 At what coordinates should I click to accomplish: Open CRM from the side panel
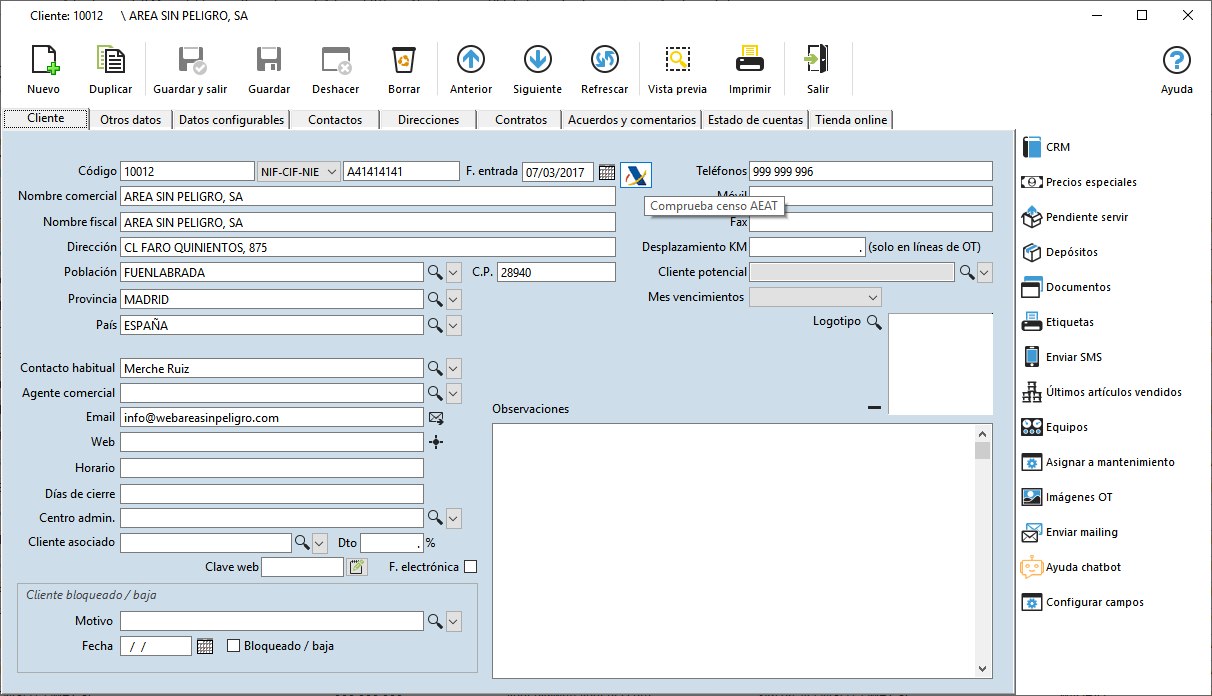point(1046,147)
